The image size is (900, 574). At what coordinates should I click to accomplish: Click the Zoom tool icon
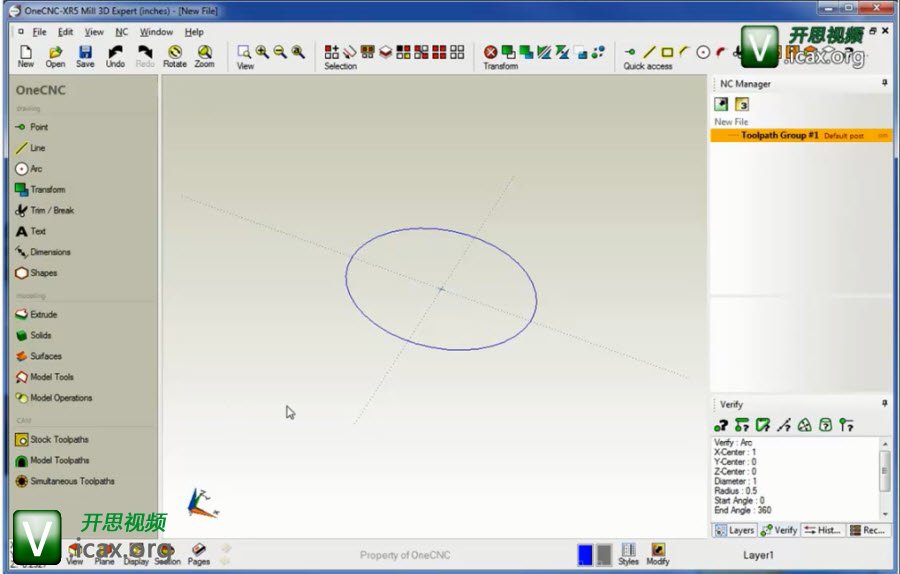tap(204, 54)
